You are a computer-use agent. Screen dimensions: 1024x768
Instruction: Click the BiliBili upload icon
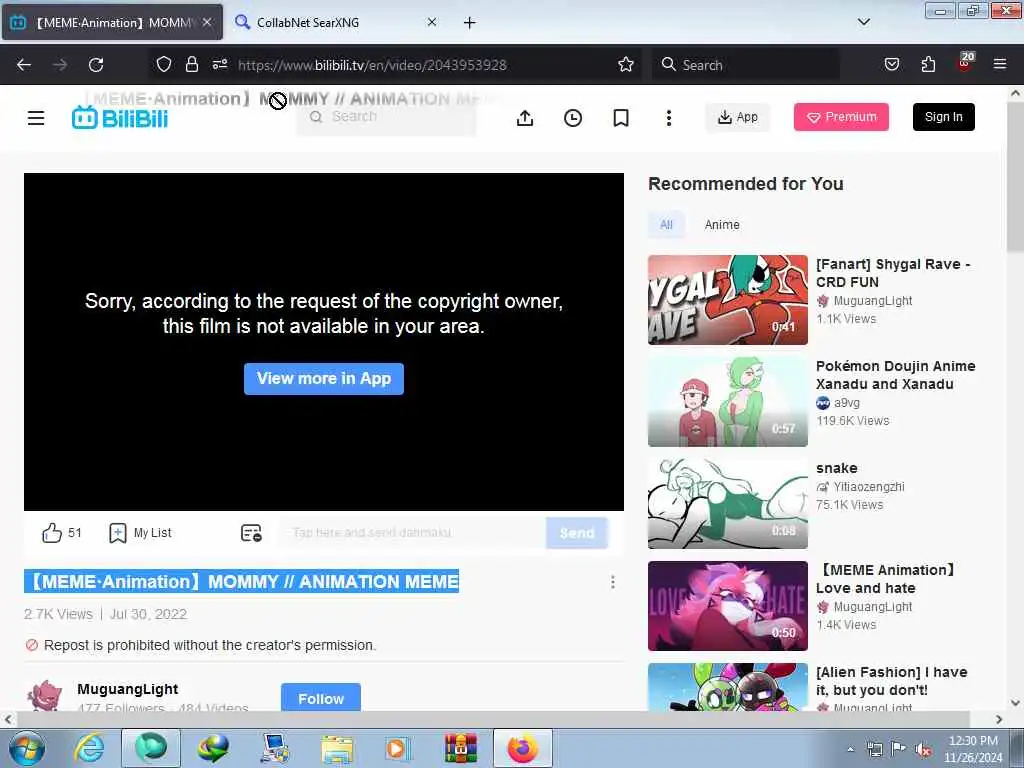pos(525,118)
